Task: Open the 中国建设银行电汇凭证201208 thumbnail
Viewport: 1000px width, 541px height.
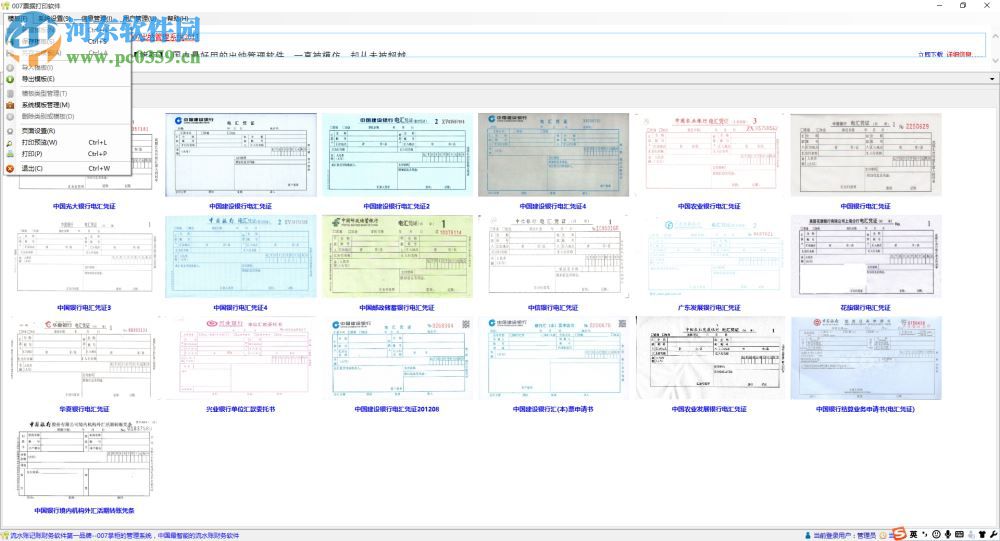Action: (x=397, y=358)
